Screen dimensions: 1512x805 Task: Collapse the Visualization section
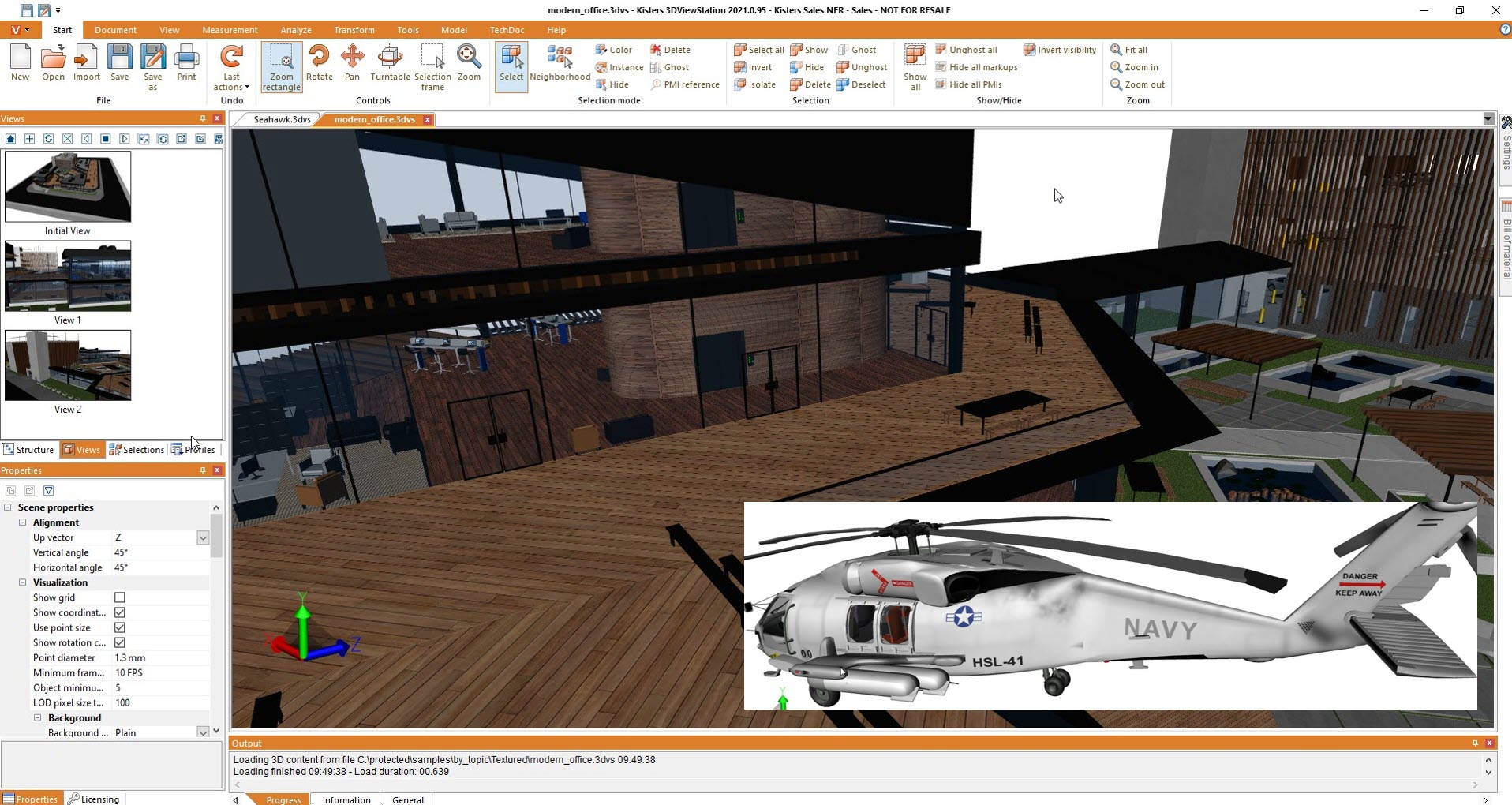point(23,582)
